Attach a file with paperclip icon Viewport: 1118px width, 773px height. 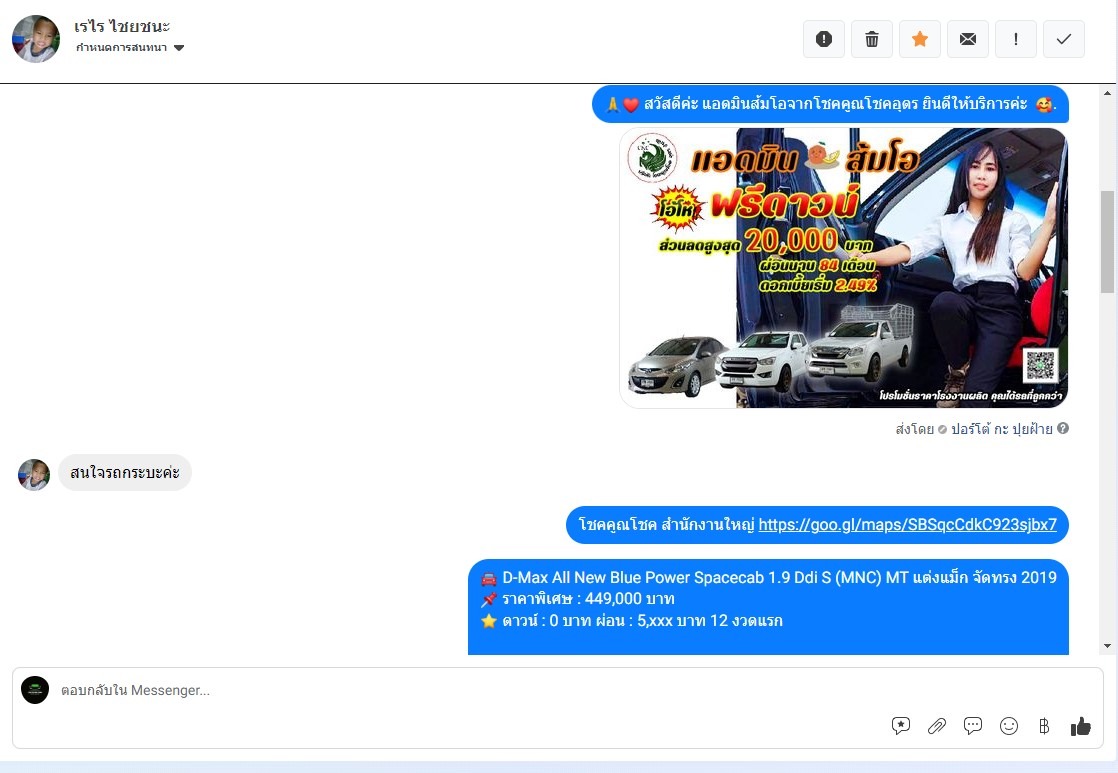936,726
